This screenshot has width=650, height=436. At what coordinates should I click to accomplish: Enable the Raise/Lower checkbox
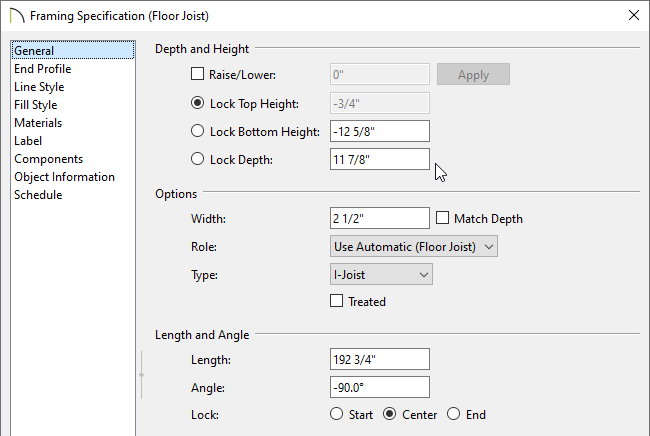(x=197, y=74)
